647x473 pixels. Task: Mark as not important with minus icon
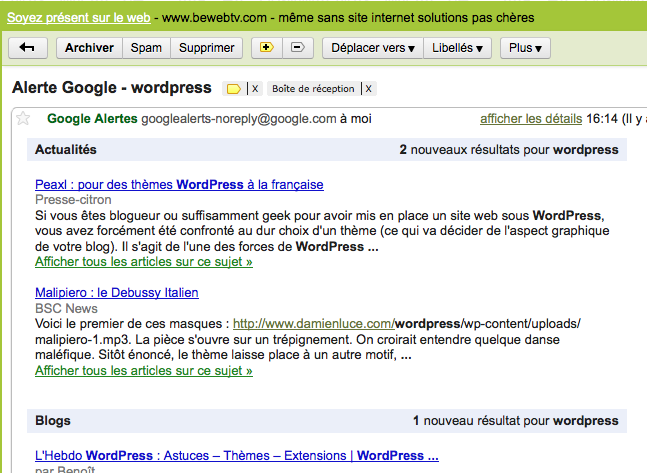point(298,48)
